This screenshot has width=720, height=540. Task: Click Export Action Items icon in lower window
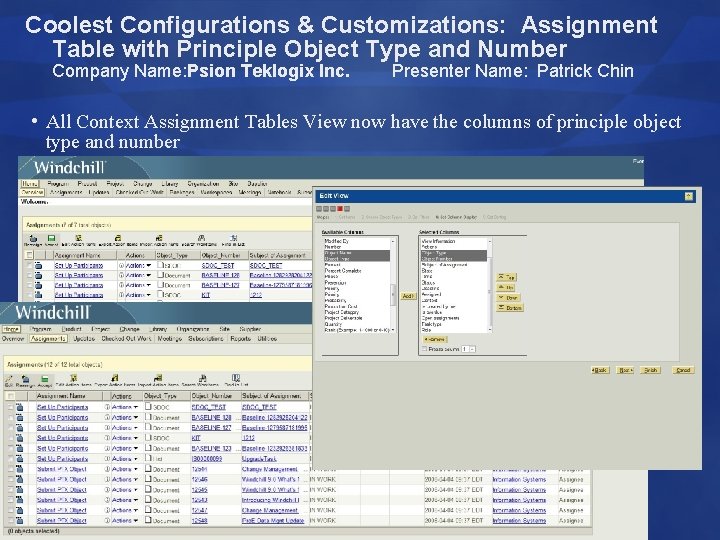[114, 378]
